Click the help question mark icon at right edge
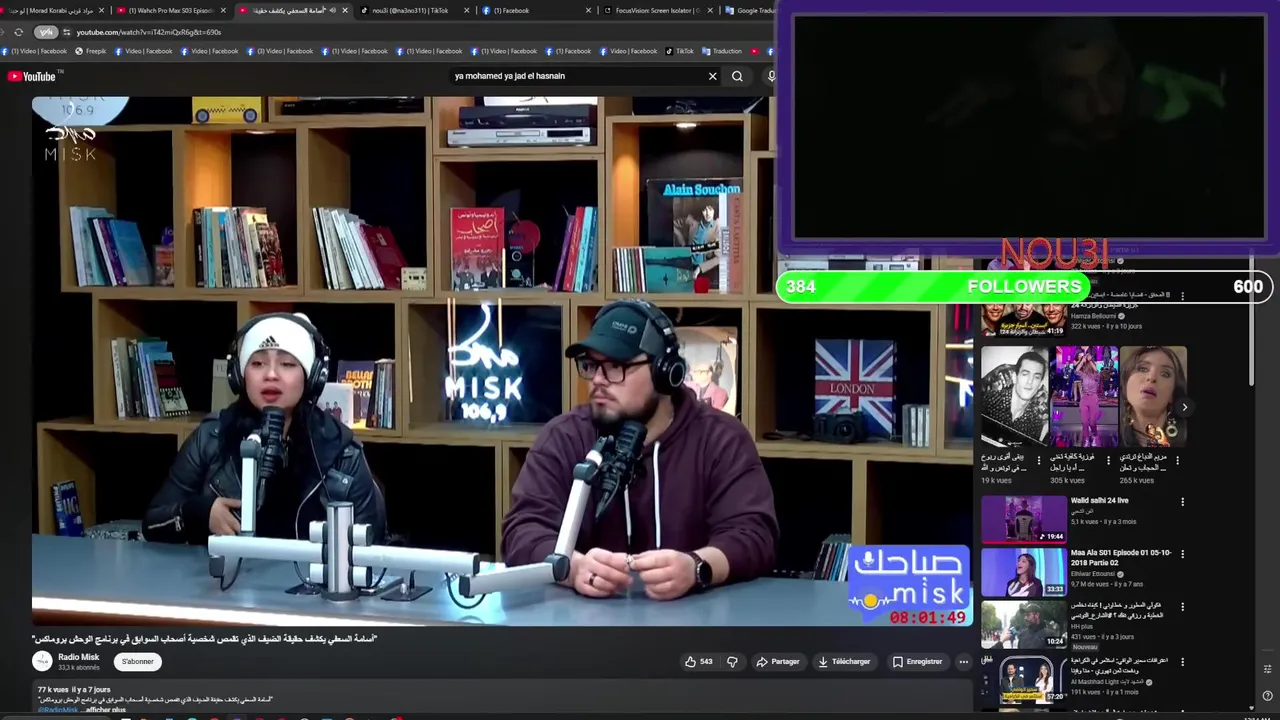The width and height of the screenshot is (1280, 720). tap(1267, 696)
